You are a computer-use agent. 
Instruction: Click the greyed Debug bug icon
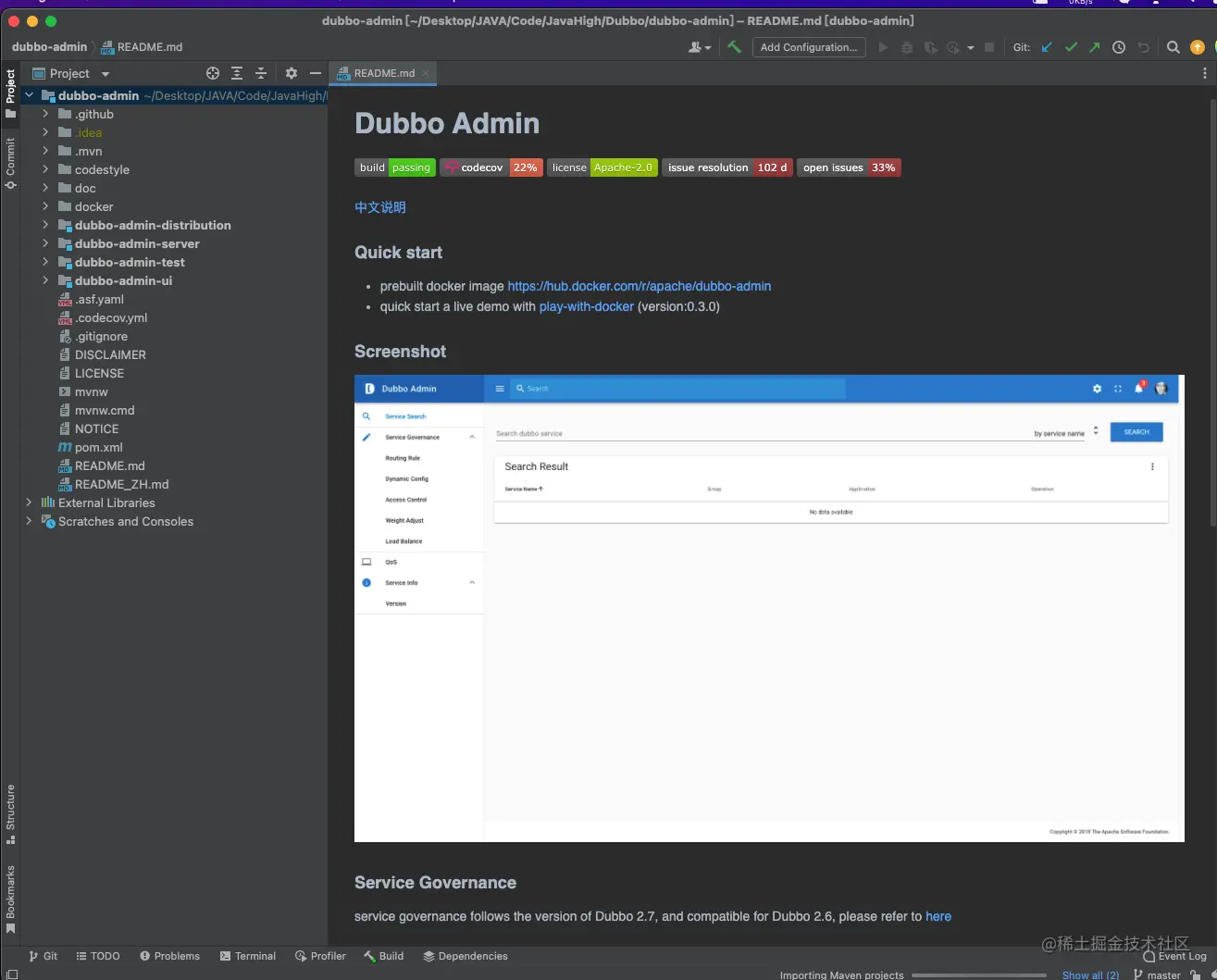[907, 47]
